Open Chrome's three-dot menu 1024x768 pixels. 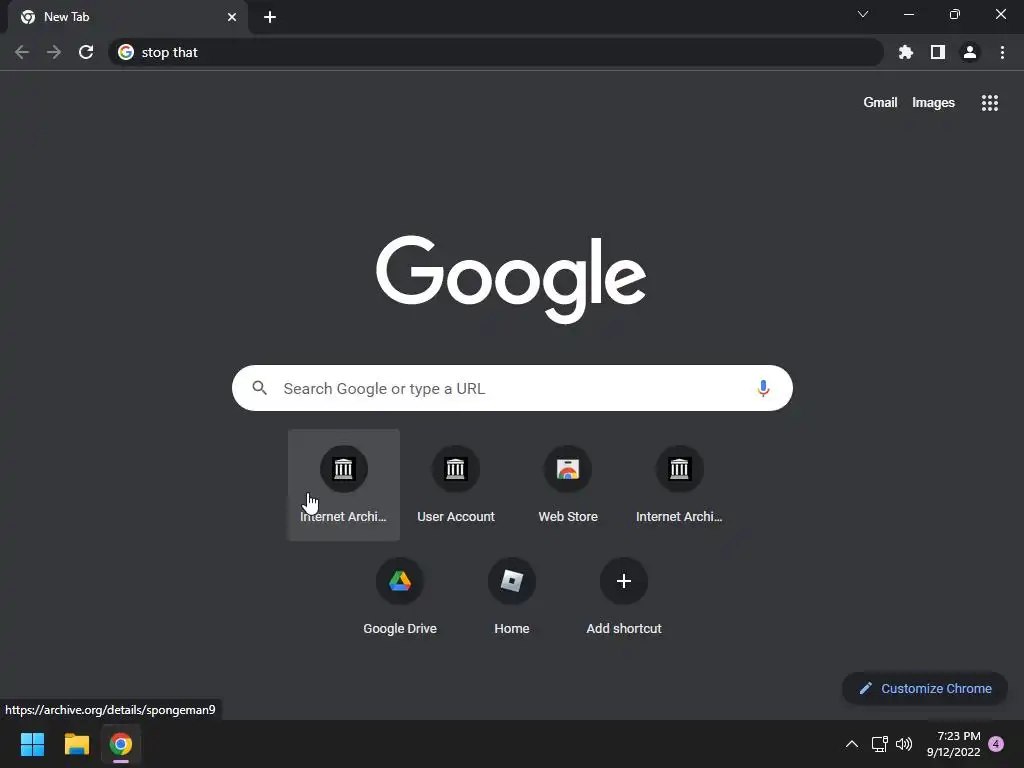(x=1002, y=52)
